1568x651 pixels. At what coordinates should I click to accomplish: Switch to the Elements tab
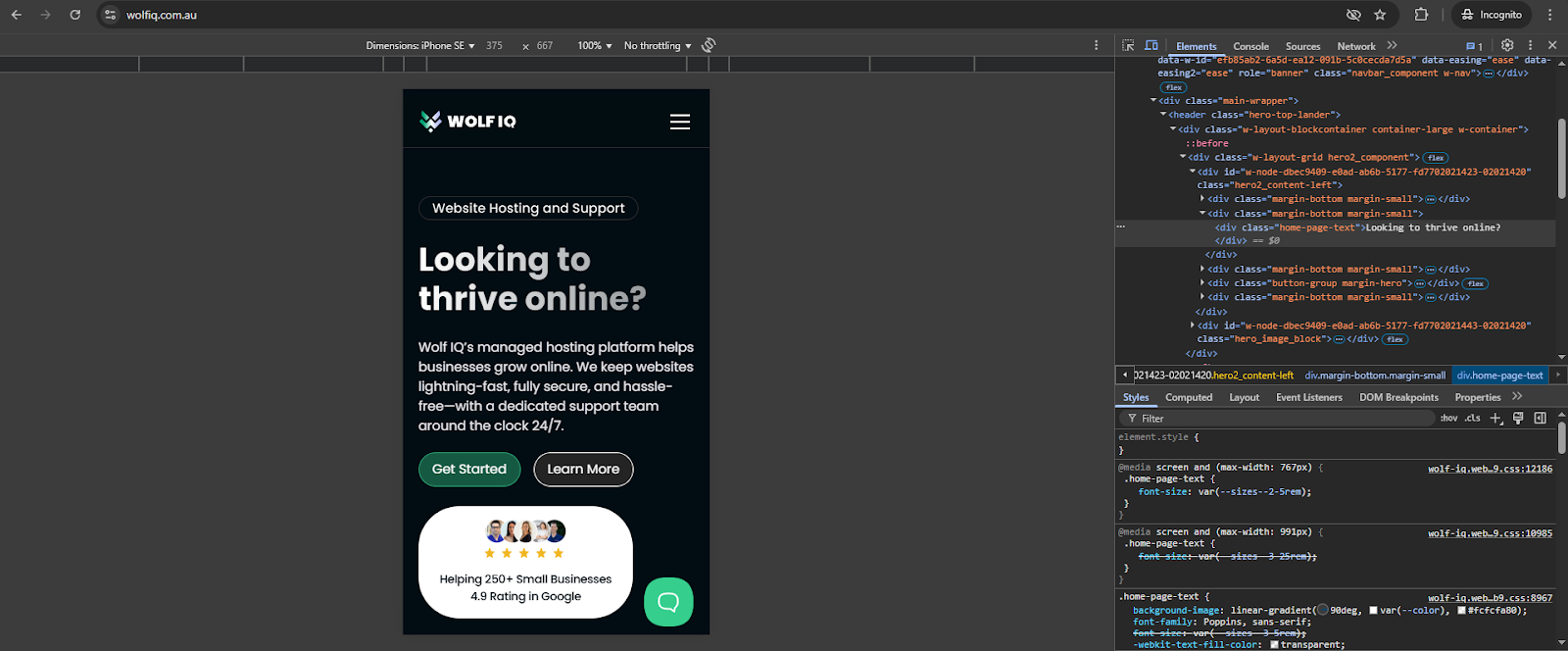1197,46
